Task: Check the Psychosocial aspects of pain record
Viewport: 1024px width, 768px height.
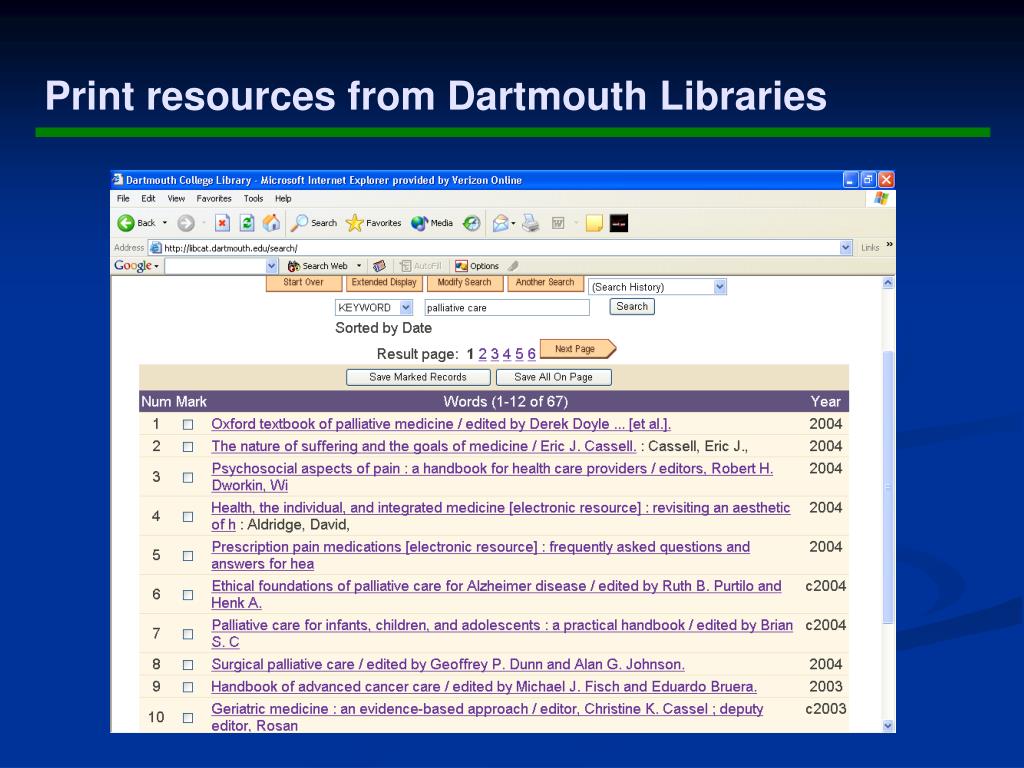Action: coord(188,477)
